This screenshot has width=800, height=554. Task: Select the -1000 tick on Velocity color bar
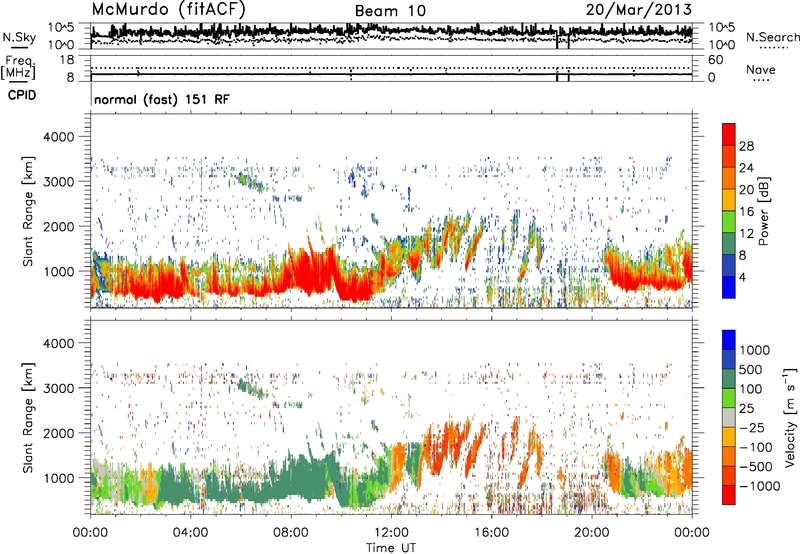pos(760,486)
